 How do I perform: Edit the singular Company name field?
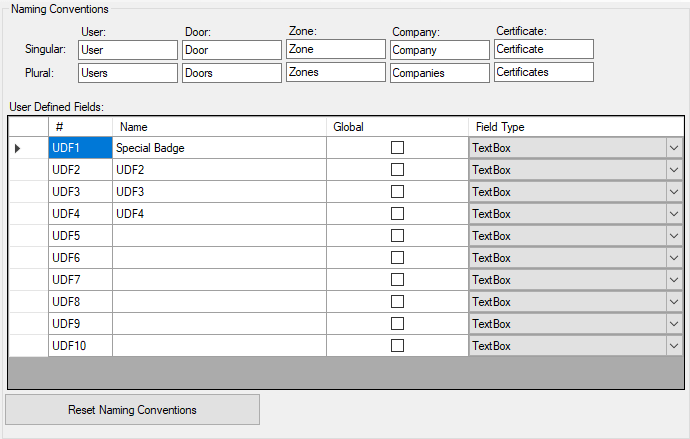(x=440, y=50)
